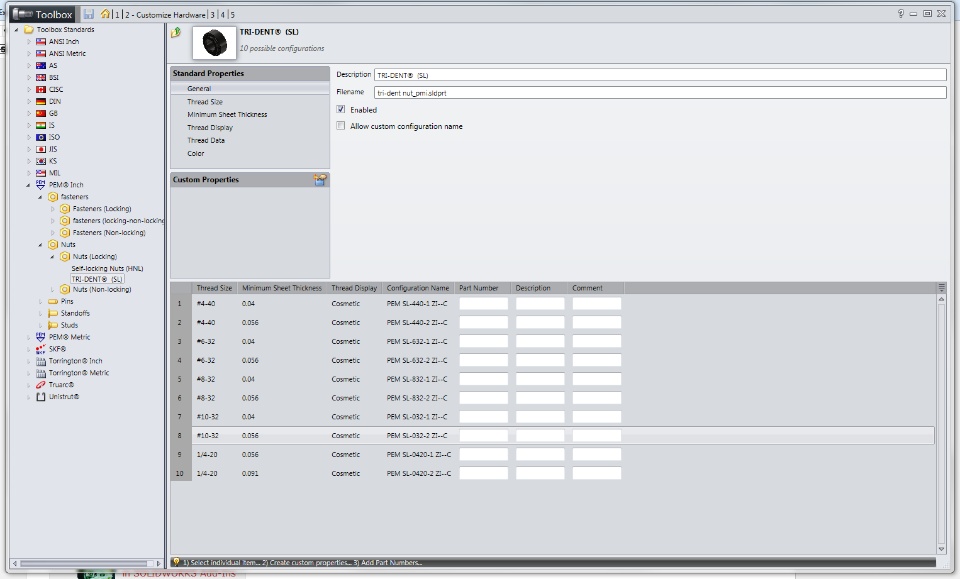Image resolution: width=960 pixels, height=579 pixels.
Task: Click the JIS Japanese flag icon
Action: pyautogui.click(x=41, y=149)
